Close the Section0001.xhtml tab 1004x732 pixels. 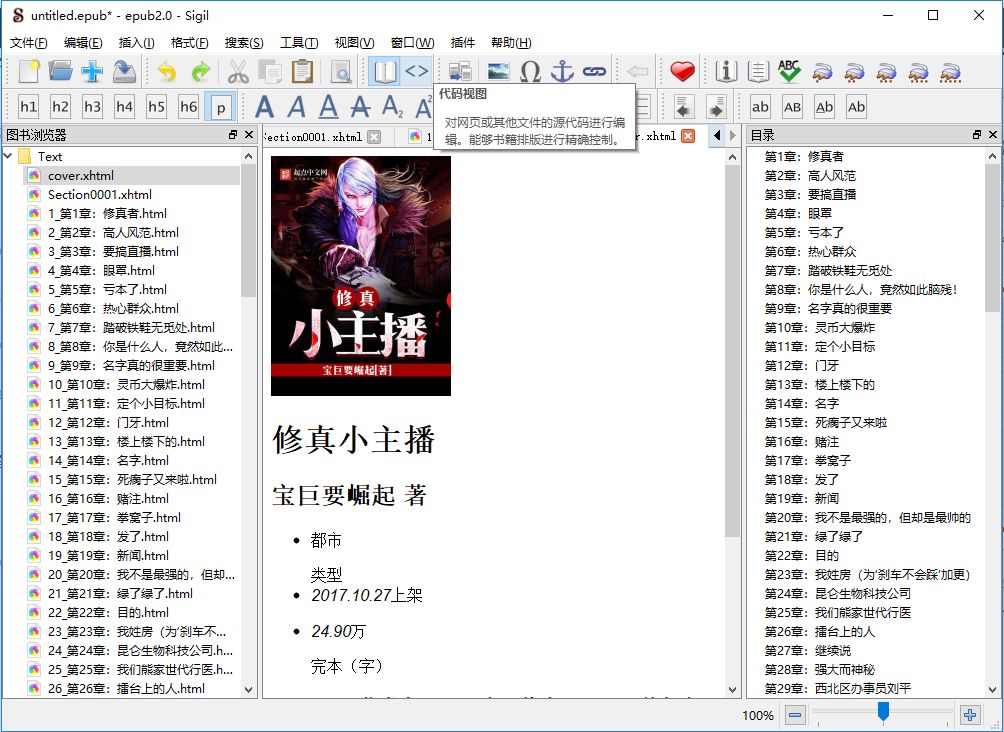(374, 136)
